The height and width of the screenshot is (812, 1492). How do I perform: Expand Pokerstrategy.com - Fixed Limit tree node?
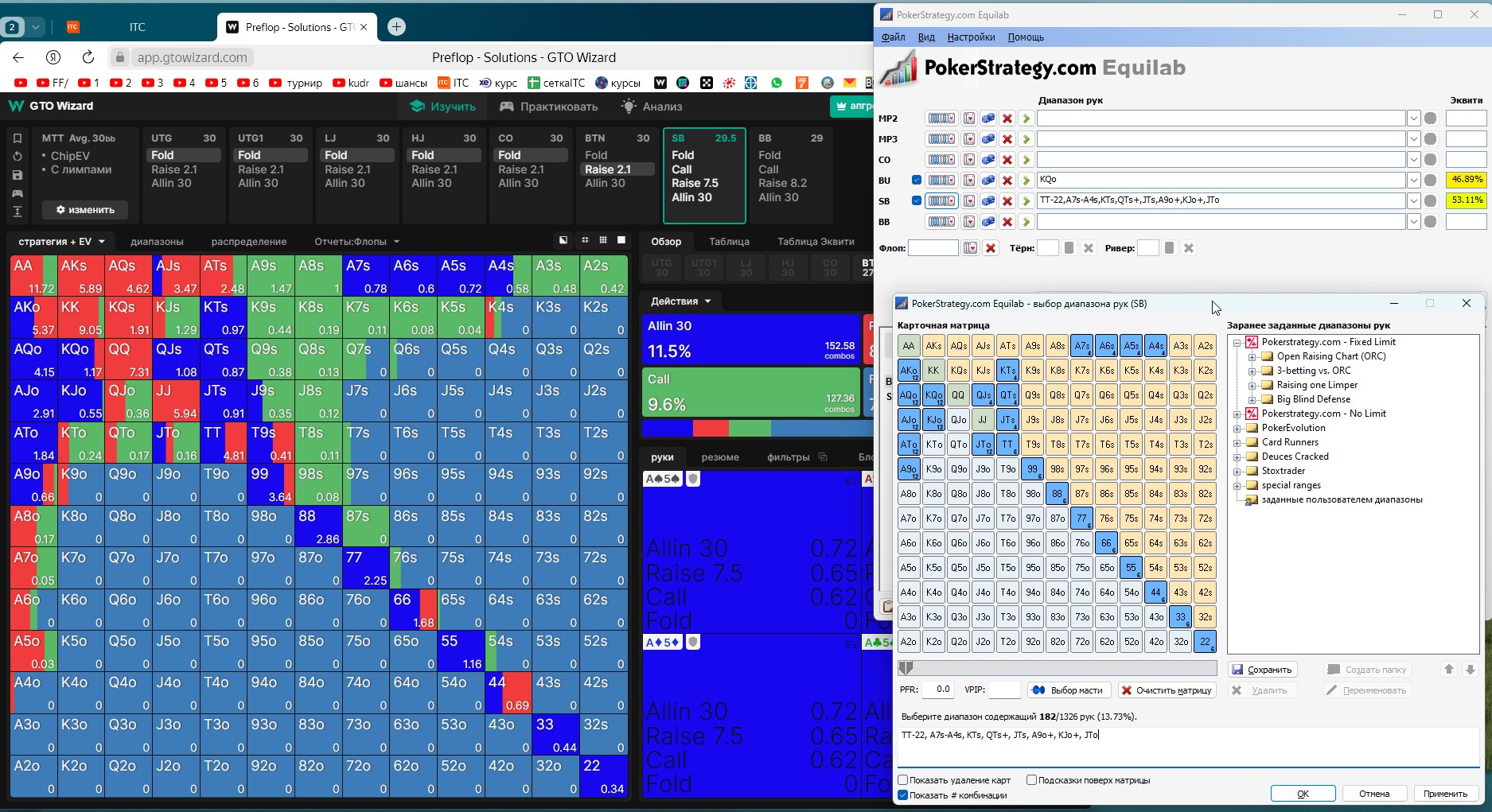[1237, 343]
